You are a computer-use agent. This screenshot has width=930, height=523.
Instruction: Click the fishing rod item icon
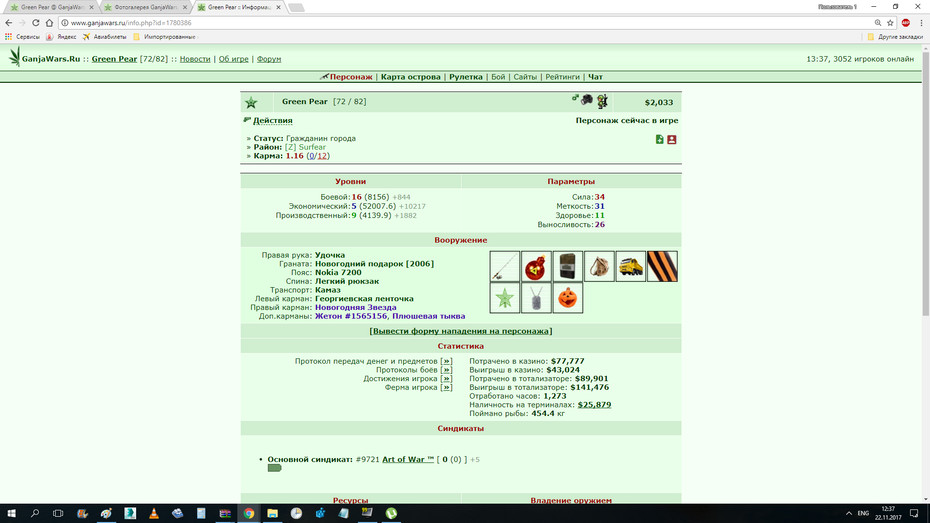(x=505, y=266)
